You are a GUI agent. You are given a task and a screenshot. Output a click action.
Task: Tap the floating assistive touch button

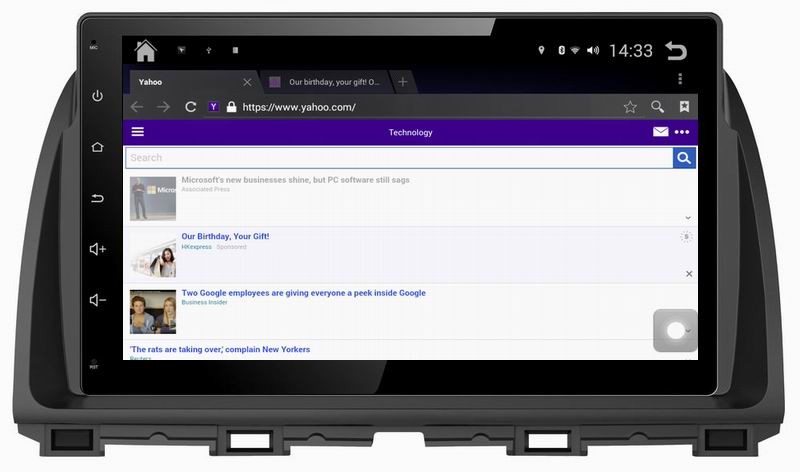(675, 330)
